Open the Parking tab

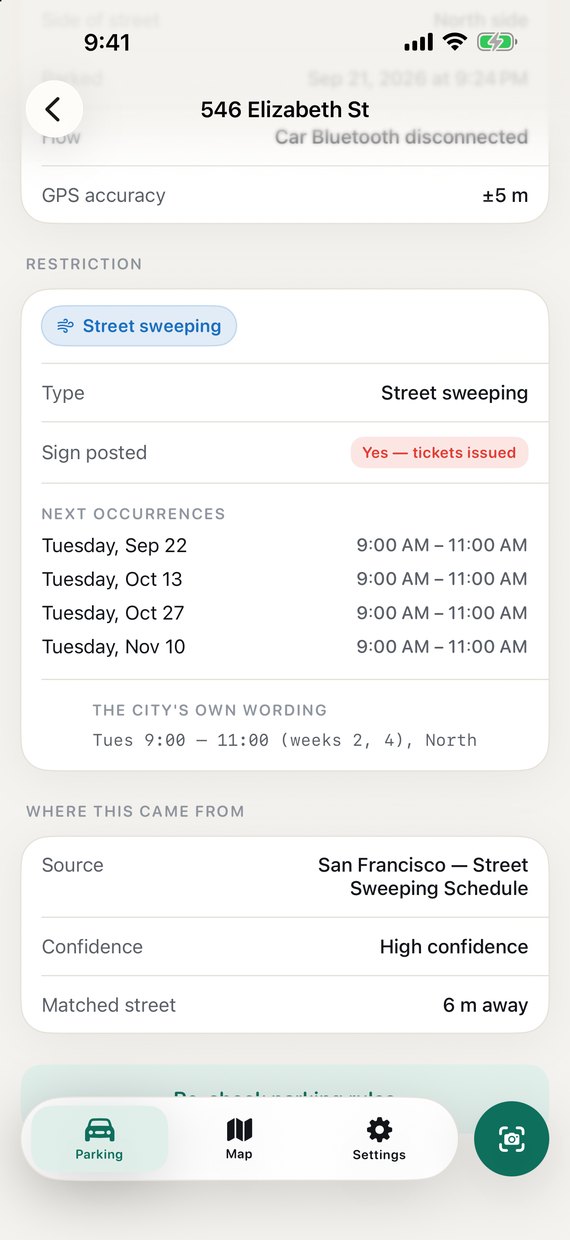pos(99,1139)
